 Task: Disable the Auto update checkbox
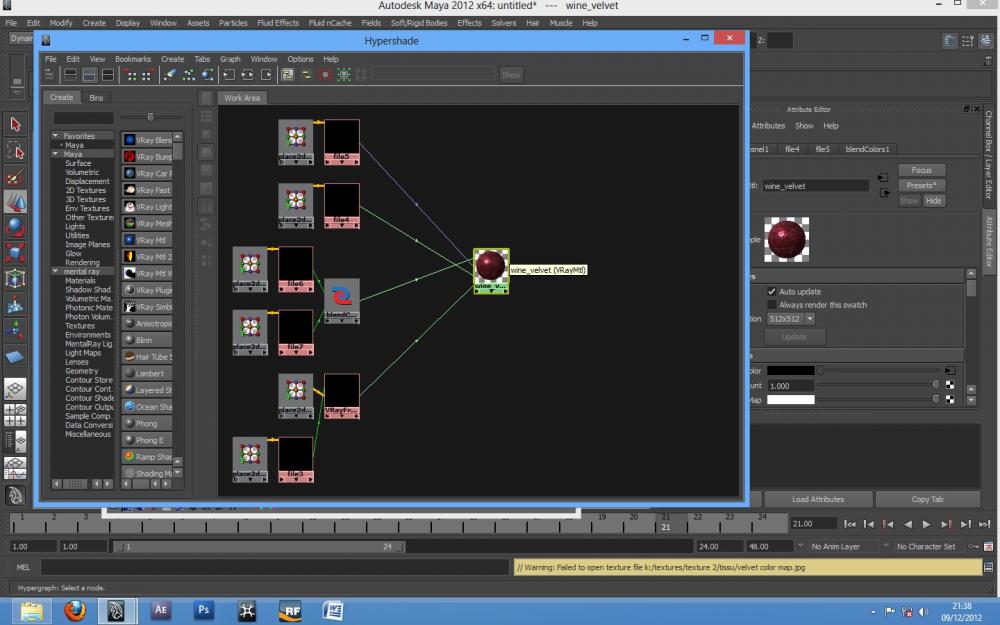pyautogui.click(x=771, y=291)
